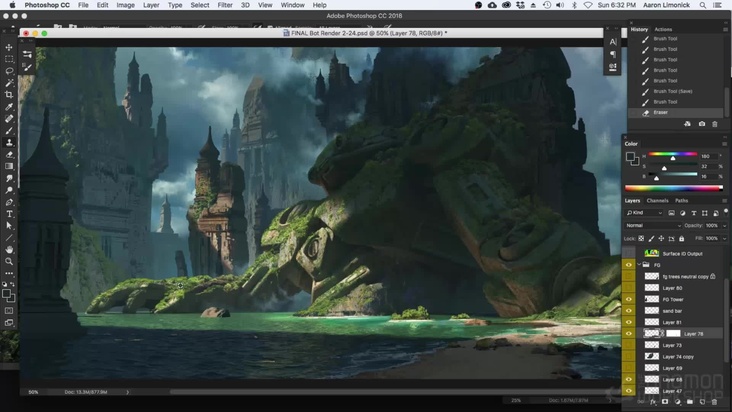Toggle visibility of Layer 81
The image size is (732, 412).
pyautogui.click(x=628, y=322)
